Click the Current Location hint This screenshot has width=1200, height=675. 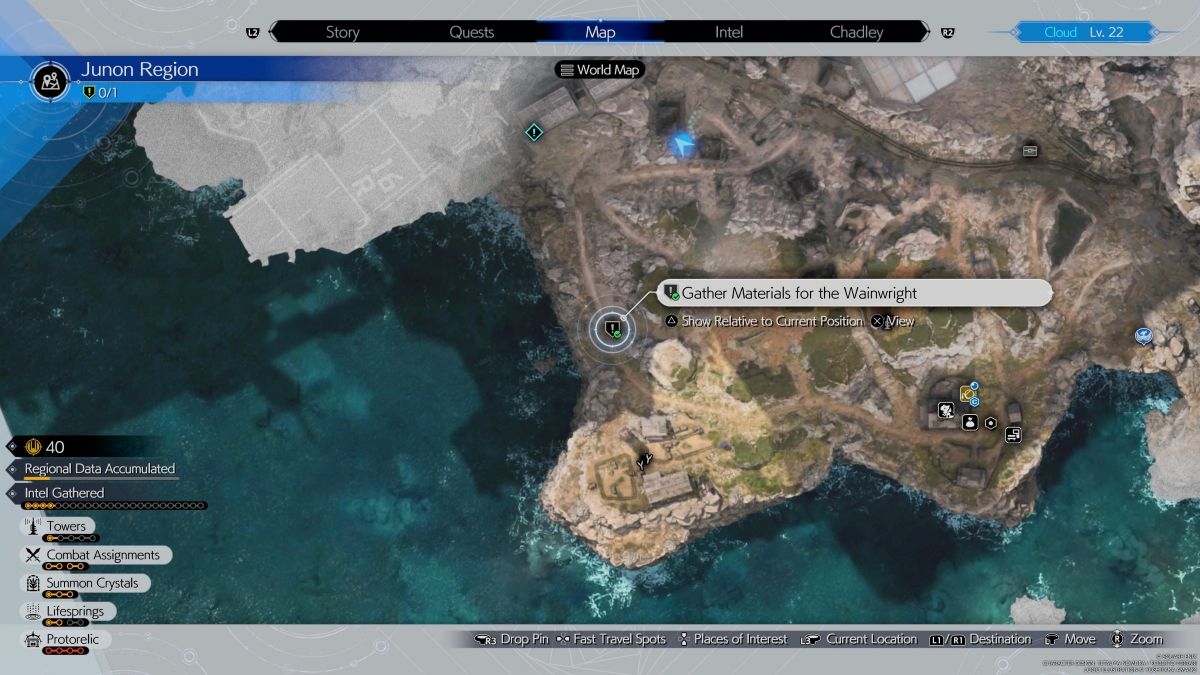tap(859, 639)
